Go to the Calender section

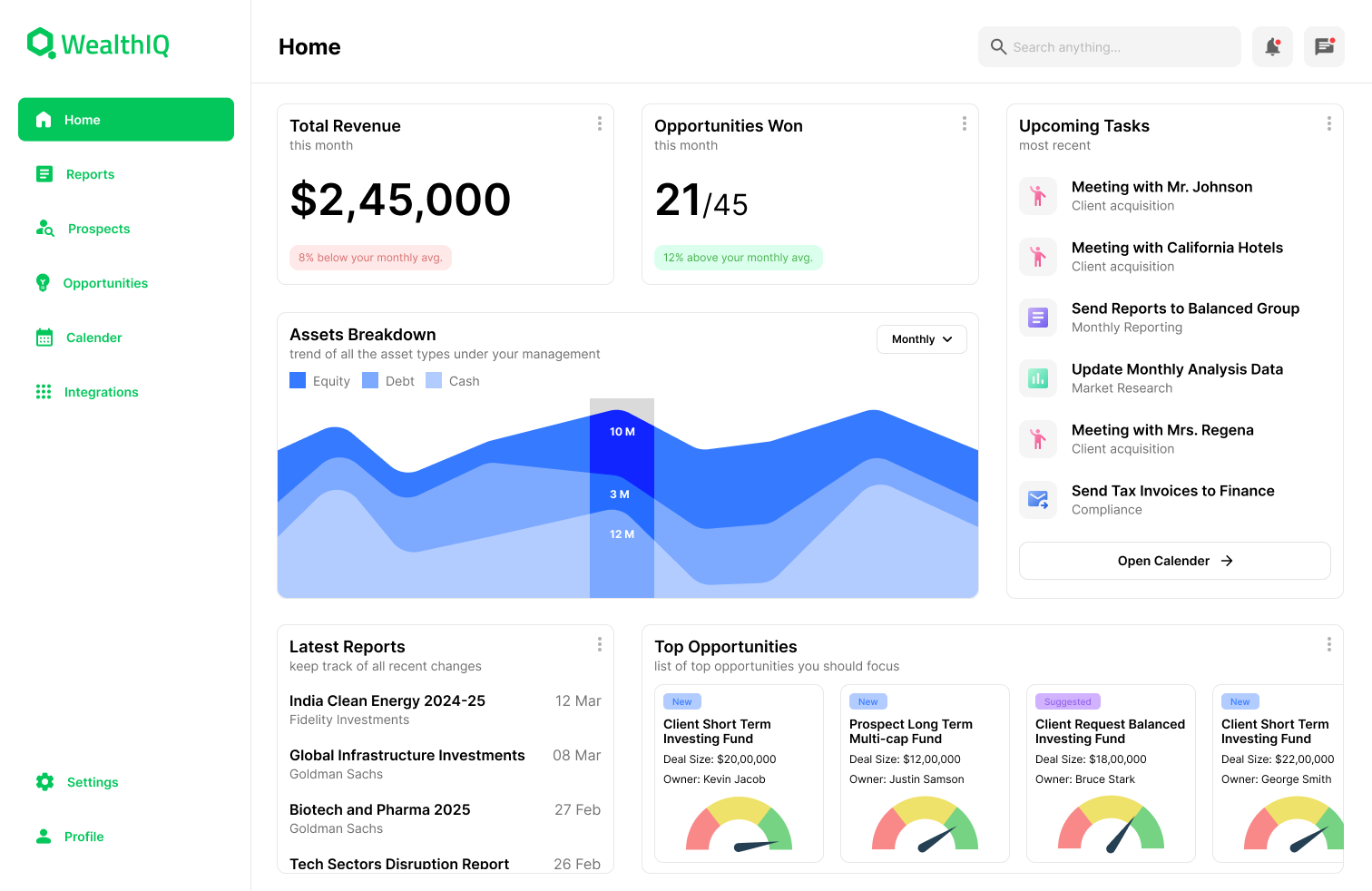point(93,337)
